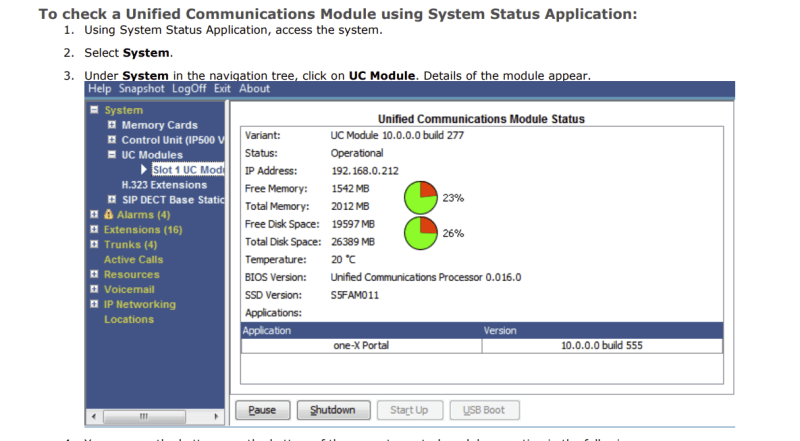Select SIP DECT Base Station item
The width and height of the screenshot is (800, 441).
[x=173, y=200]
